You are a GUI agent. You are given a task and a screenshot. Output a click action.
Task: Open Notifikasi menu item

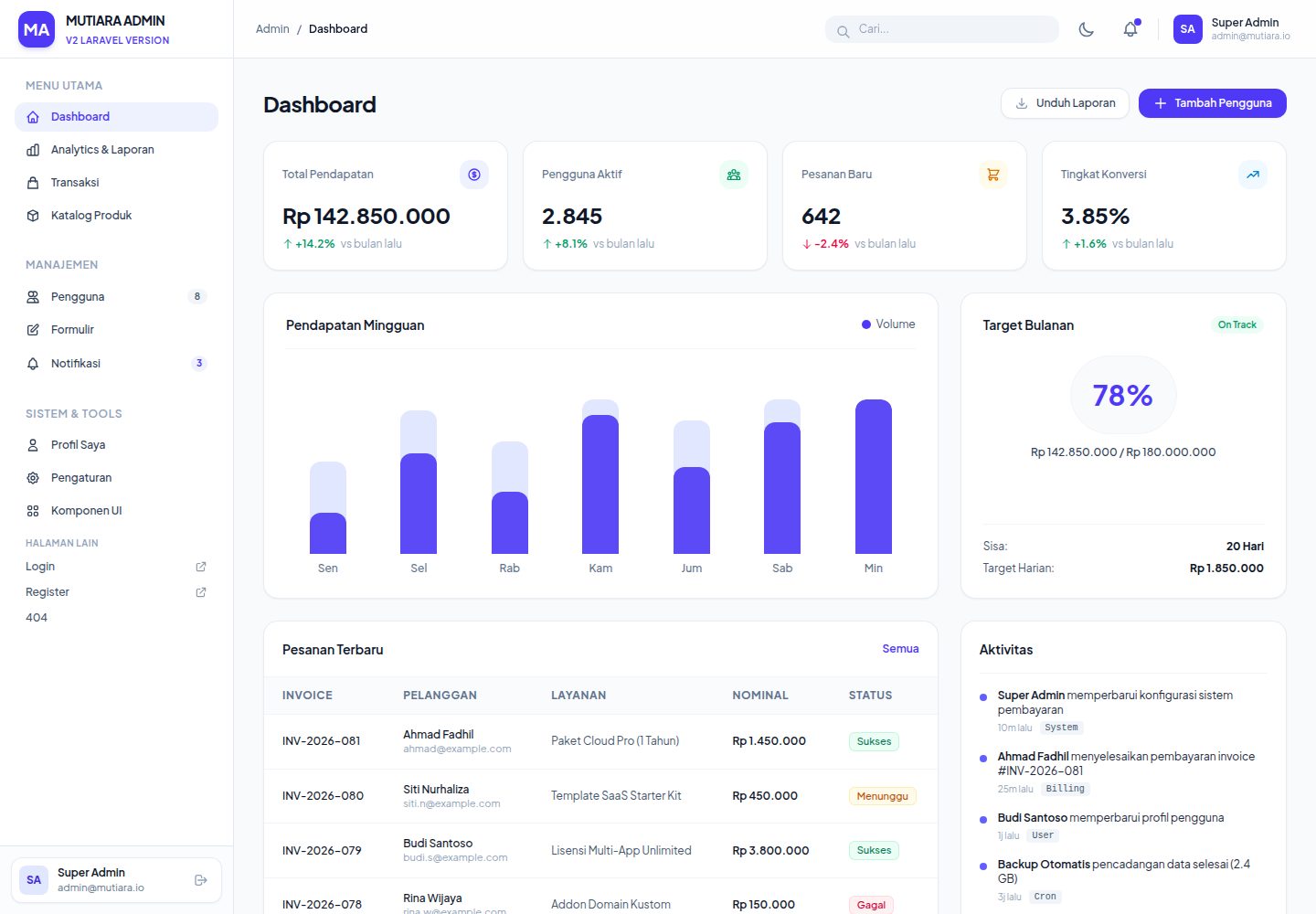tap(116, 364)
